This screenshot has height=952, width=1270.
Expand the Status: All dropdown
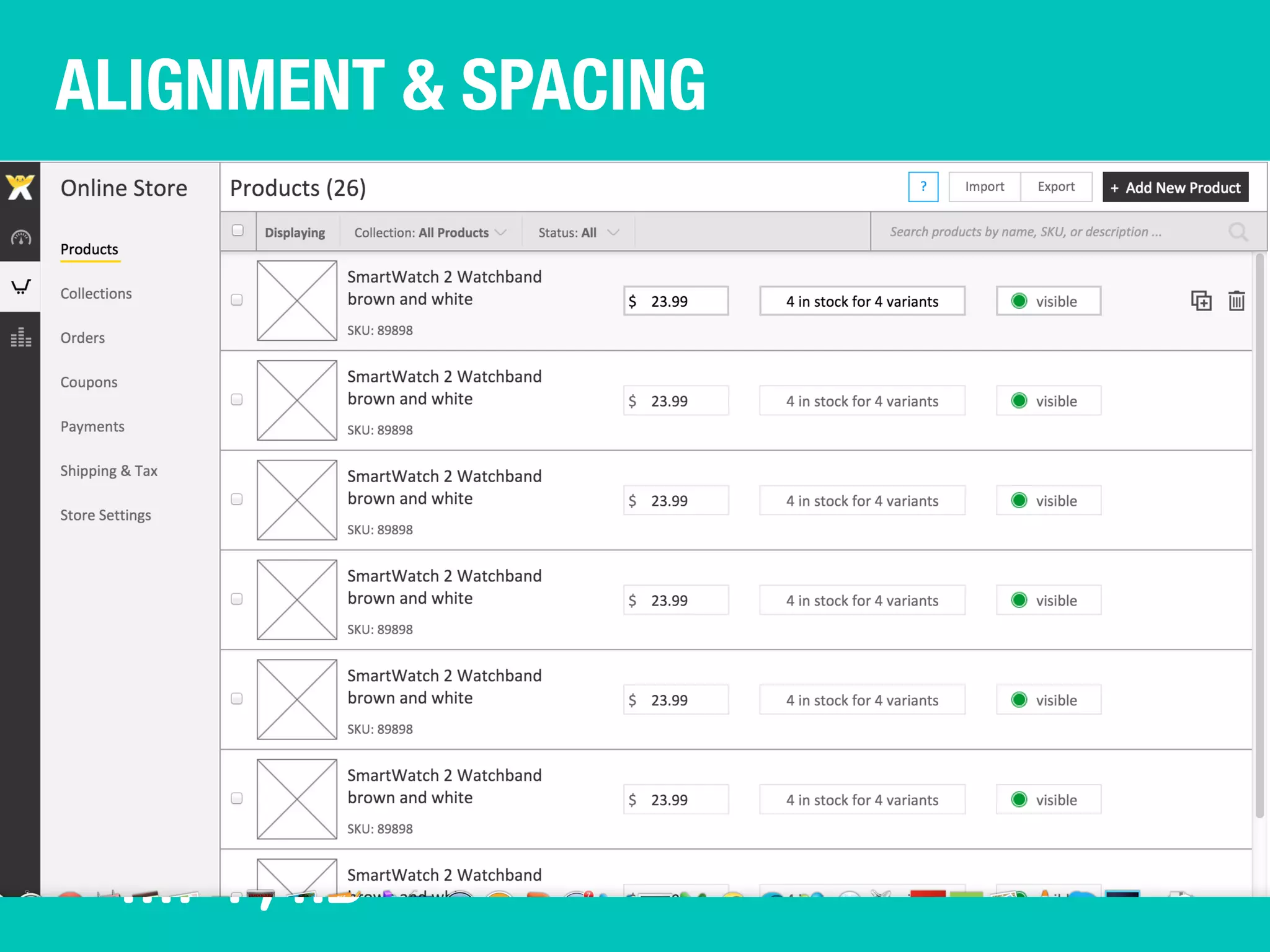coord(578,232)
